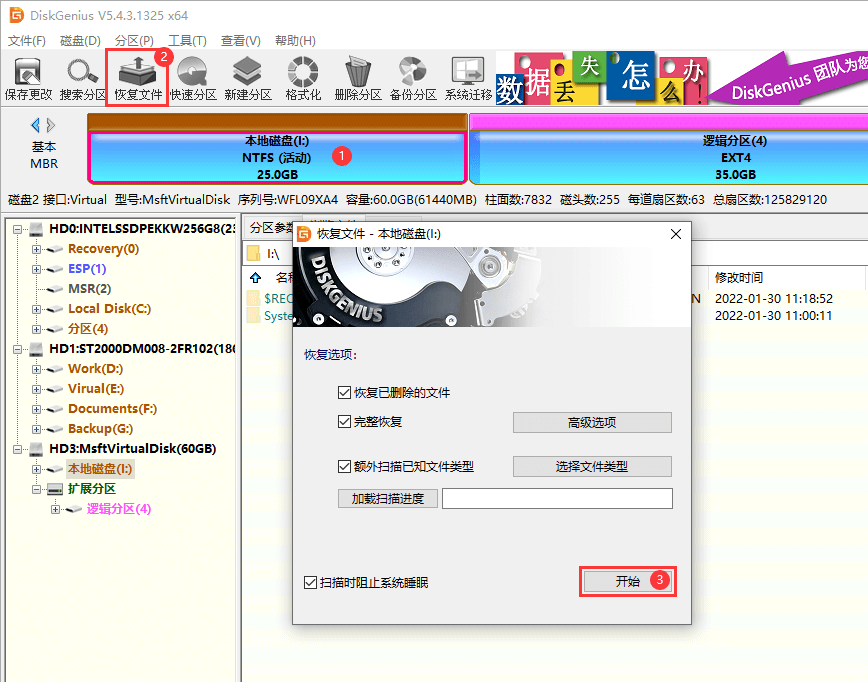Select the 快速分区 toolbar icon
868x682 pixels.
[193, 79]
